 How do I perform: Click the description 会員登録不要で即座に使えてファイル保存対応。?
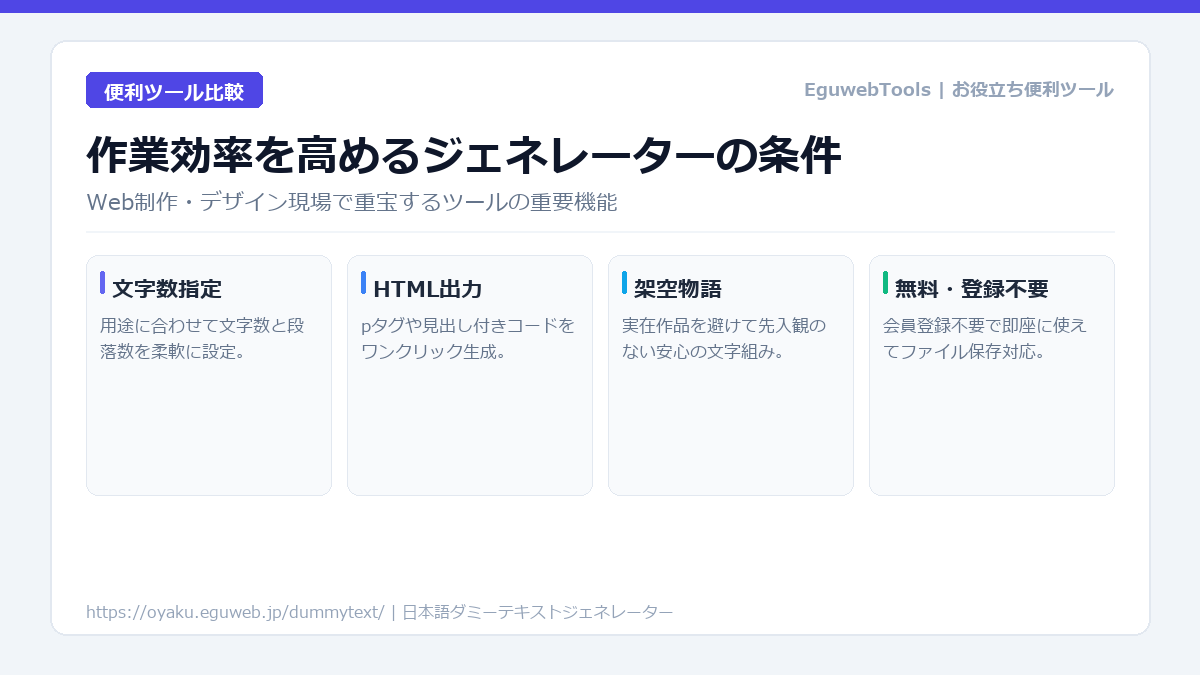coord(985,339)
